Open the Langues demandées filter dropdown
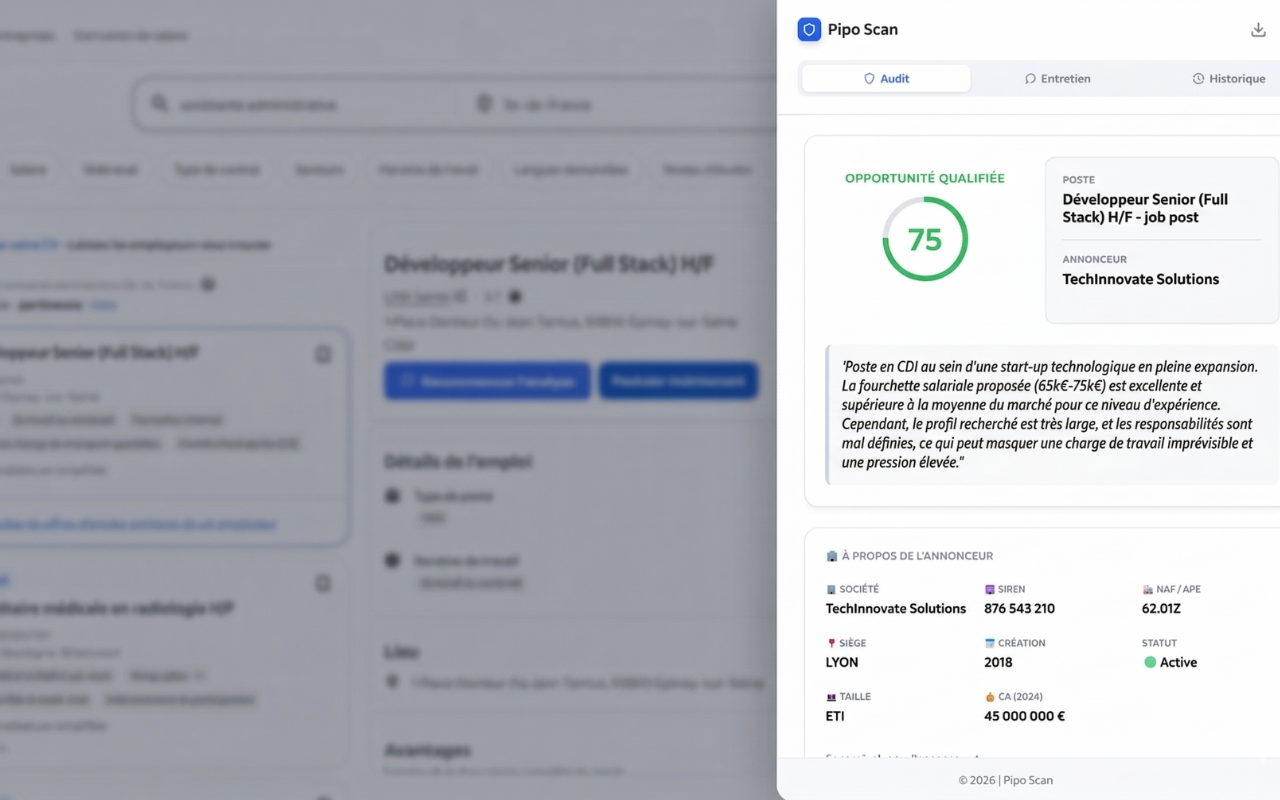 click(571, 170)
